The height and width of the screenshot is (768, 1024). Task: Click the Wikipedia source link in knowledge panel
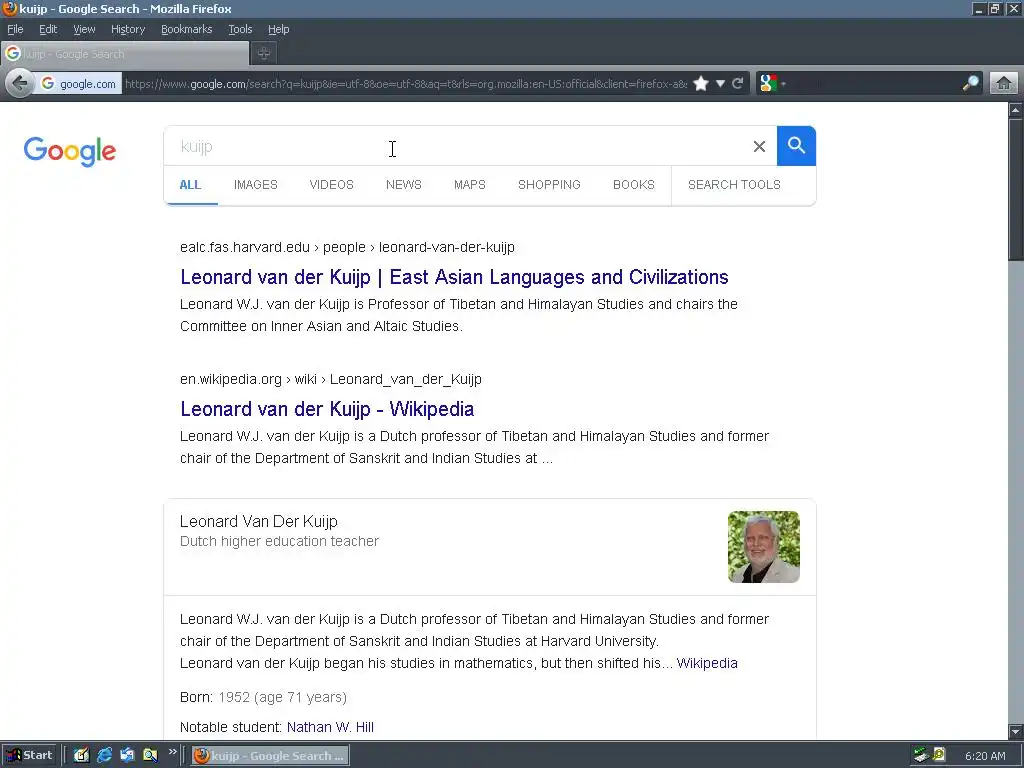click(707, 663)
